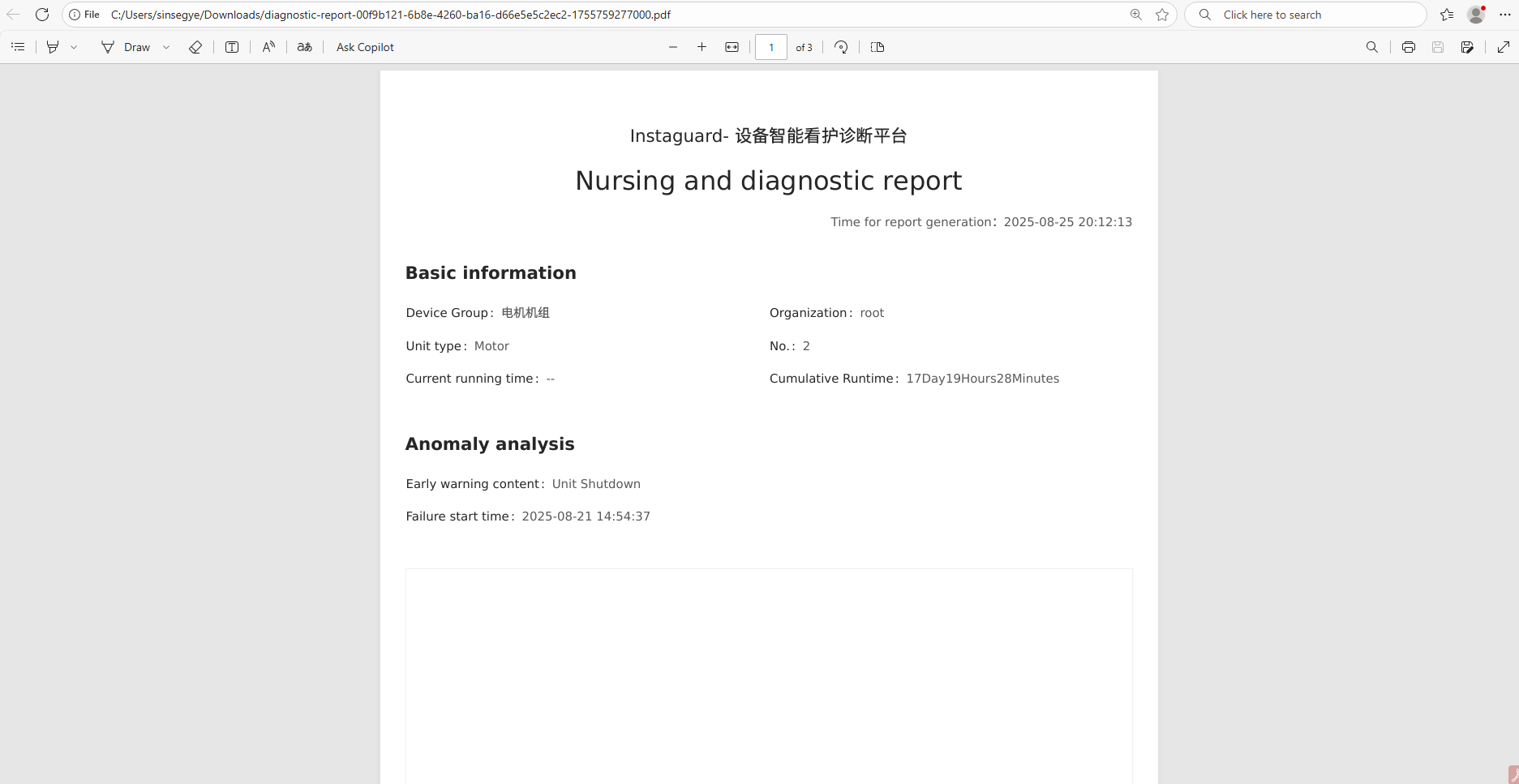The height and width of the screenshot is (784, 1519).
Task: Toggle fit to width view
Action: coord(732,47)
